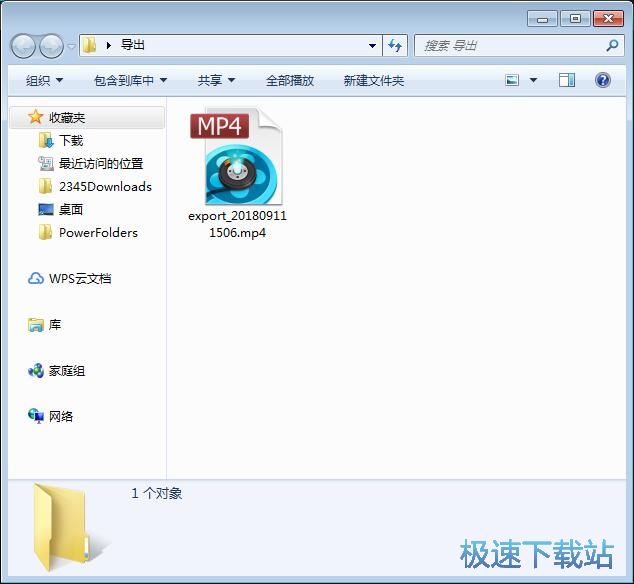Create a folder with 新建文件夹
The height and width of the screenshot is (584, 634).
click(x=374, y=80)
